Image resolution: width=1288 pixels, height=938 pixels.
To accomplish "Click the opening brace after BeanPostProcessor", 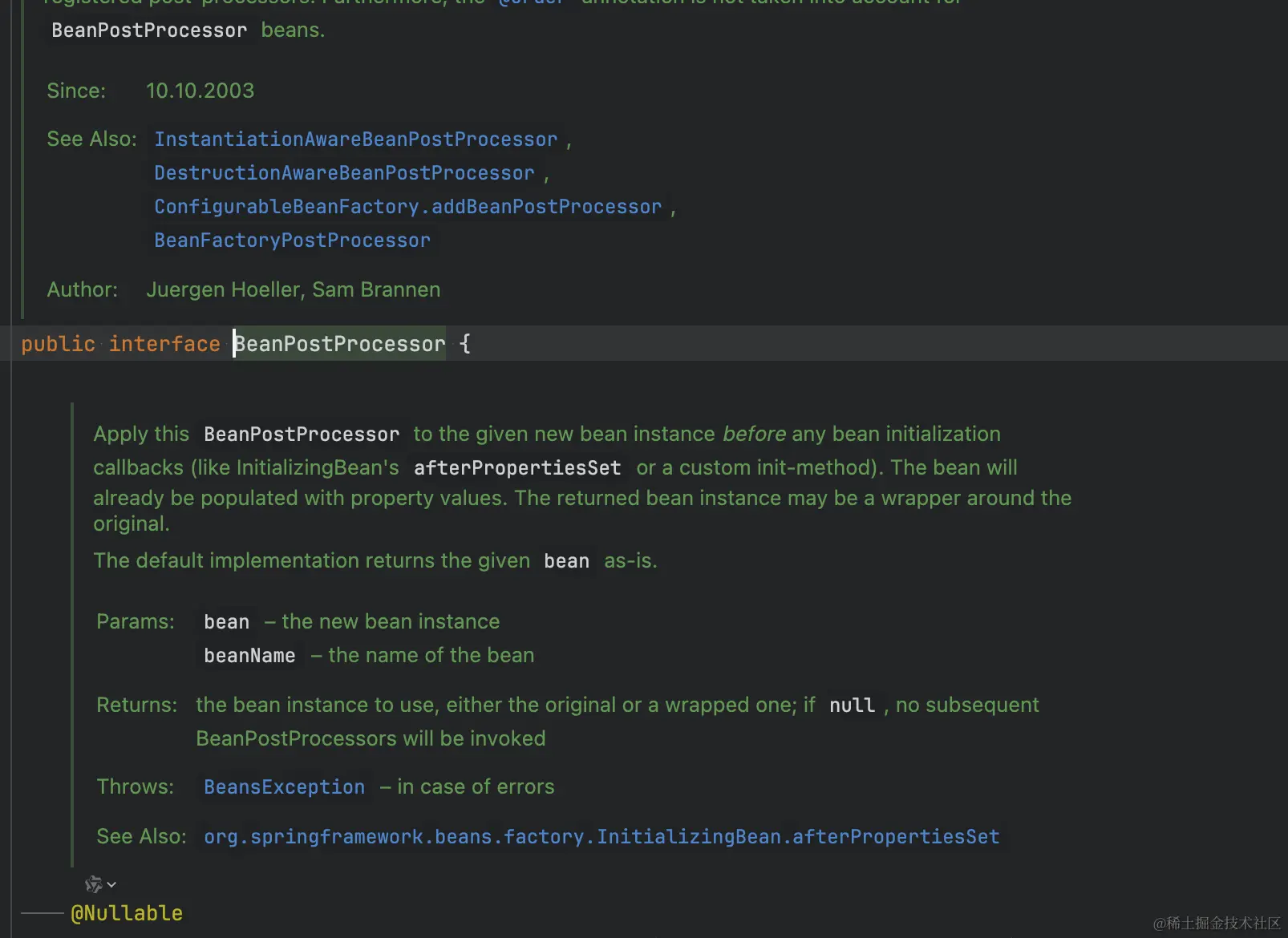I will (x=465, y=344).
